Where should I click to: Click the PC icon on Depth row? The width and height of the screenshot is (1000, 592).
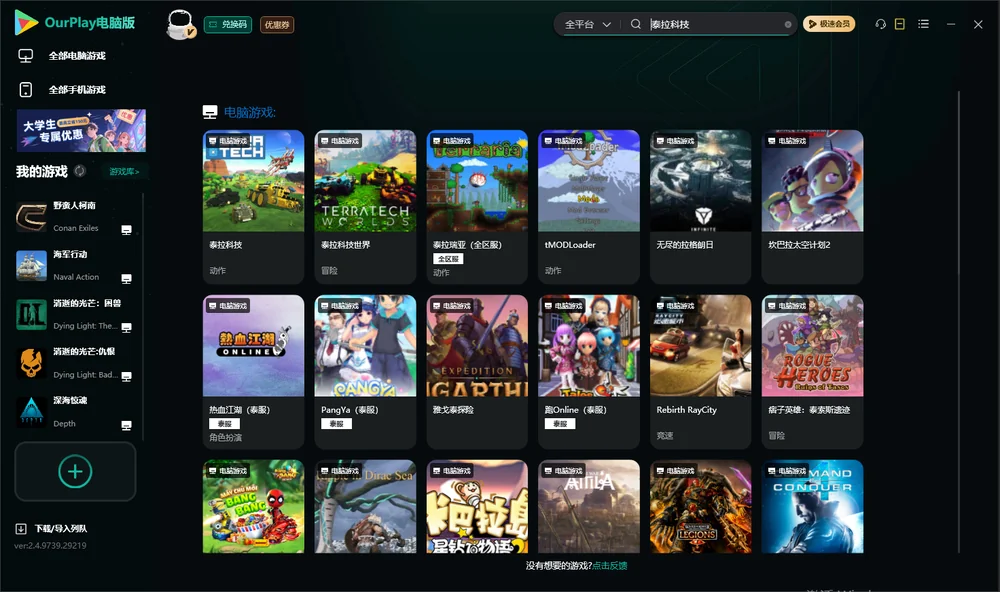[126, 426]
